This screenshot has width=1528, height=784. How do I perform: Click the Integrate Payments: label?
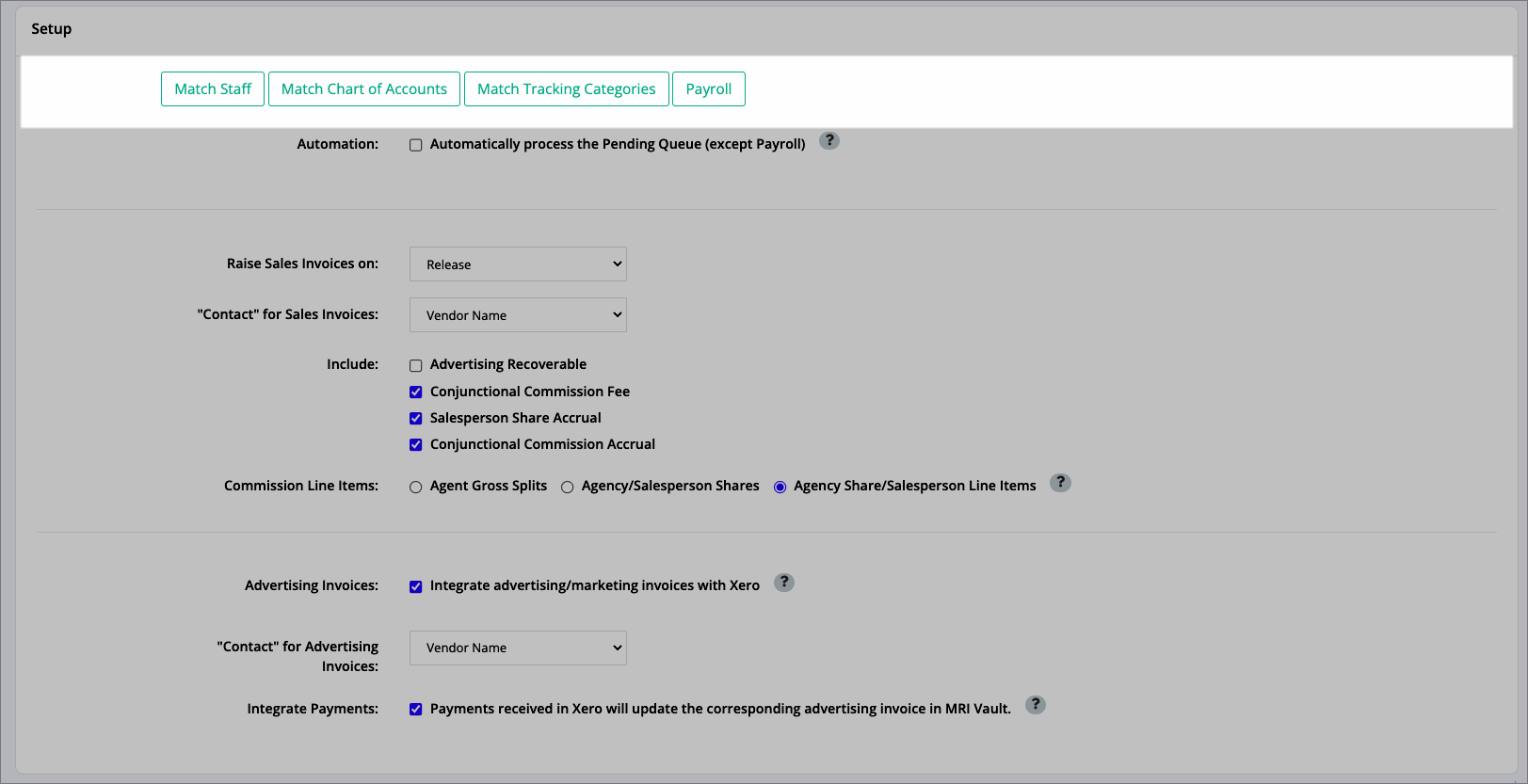[x=313, y=709]
